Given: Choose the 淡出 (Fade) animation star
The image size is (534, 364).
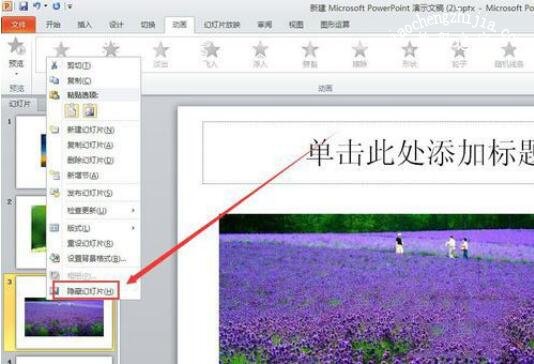Looking at the screenshot, I should (160, 54).
